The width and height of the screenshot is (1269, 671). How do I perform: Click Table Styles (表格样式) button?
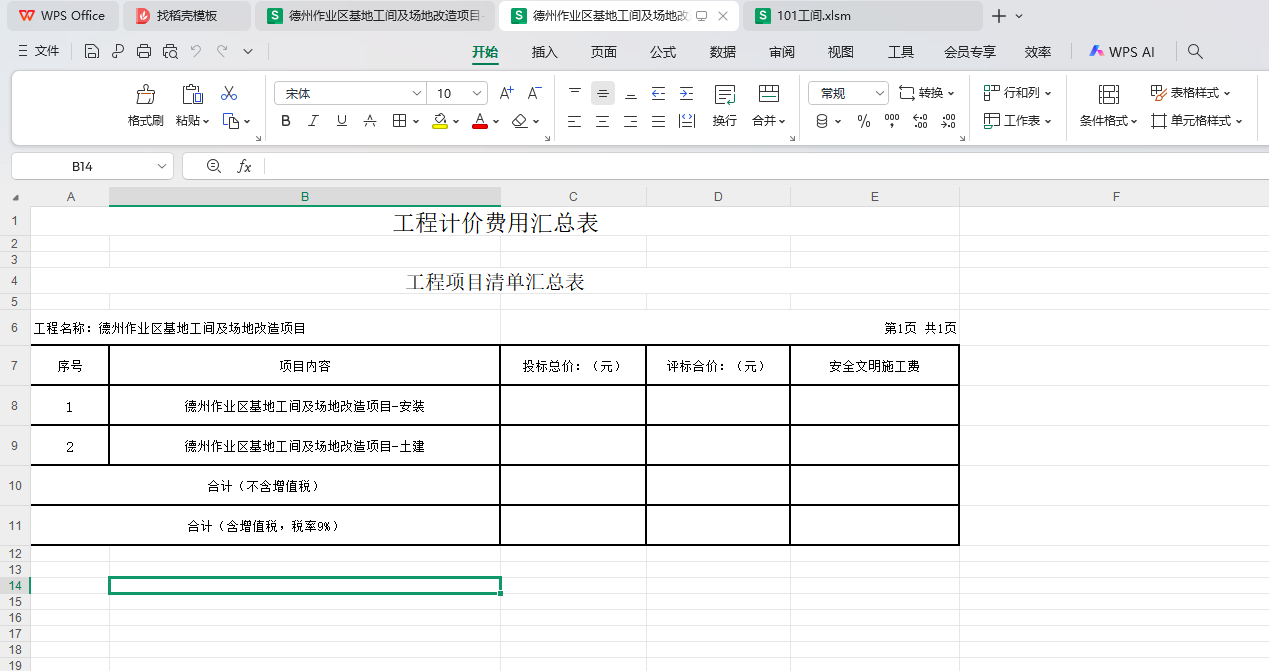[x=1190, y=93]
